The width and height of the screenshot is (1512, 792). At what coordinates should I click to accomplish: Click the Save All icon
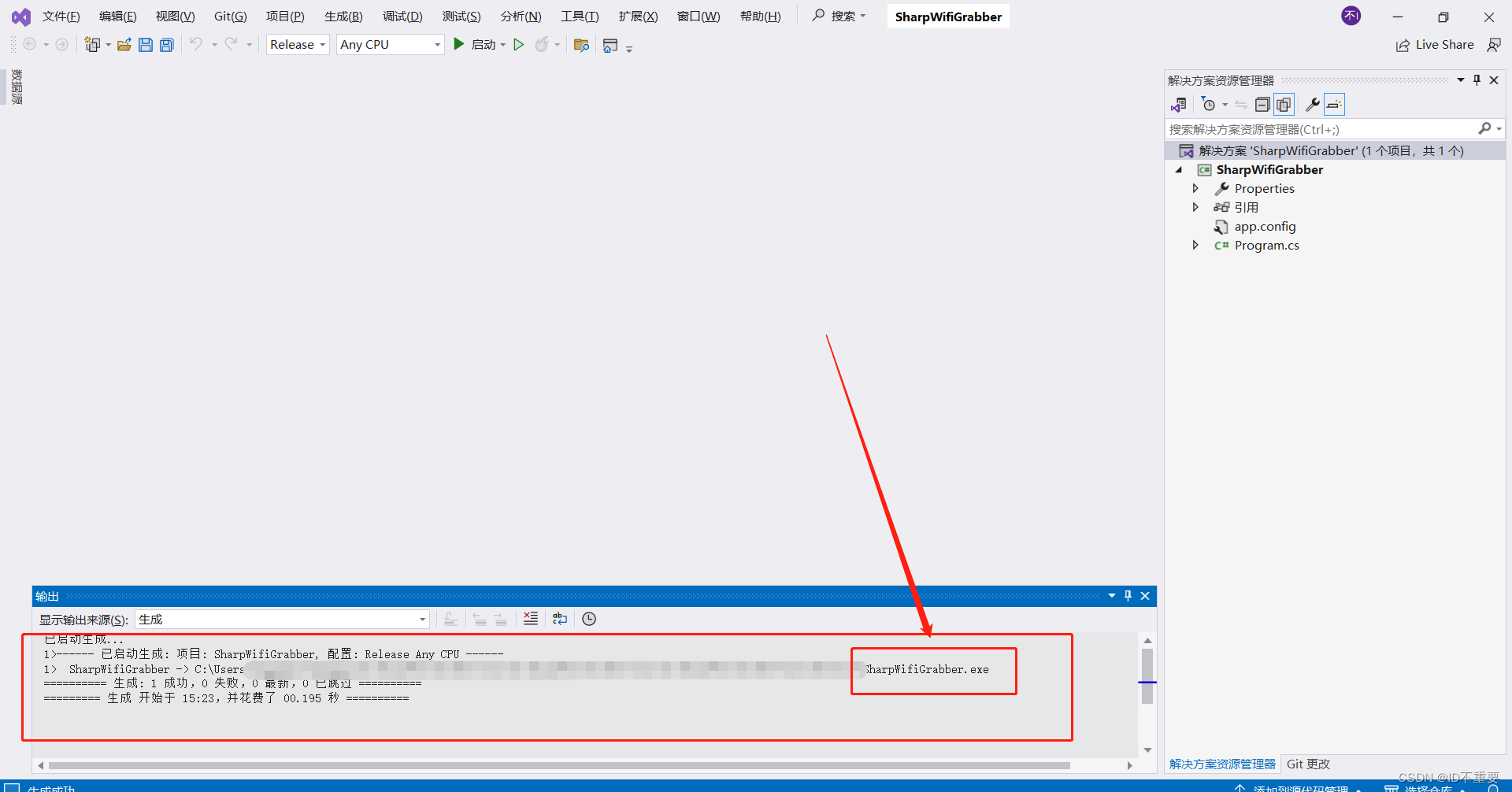(x=167, y=45)
